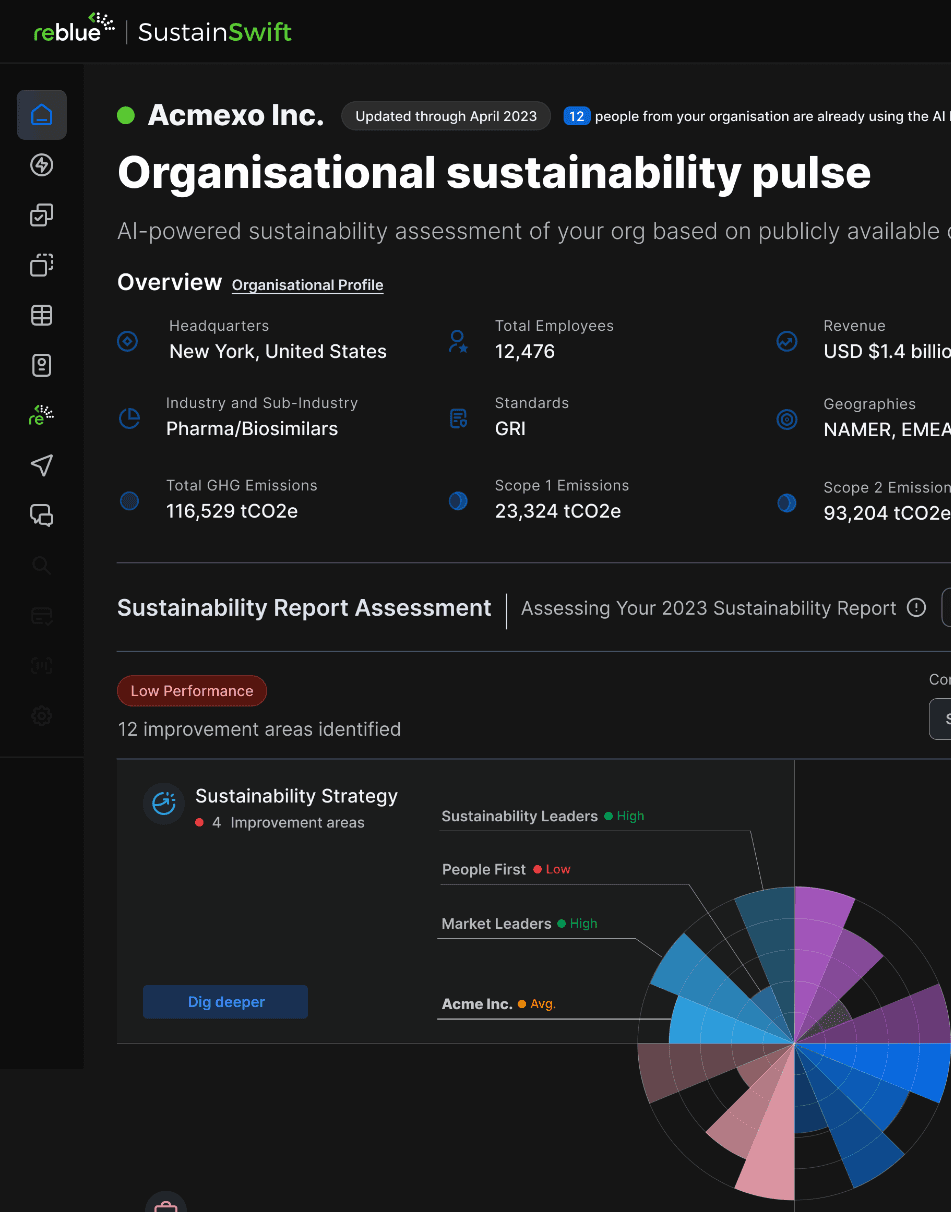
Task: Click the bright blue right segment of the radial chart
Action: (x=890, y=1068)
